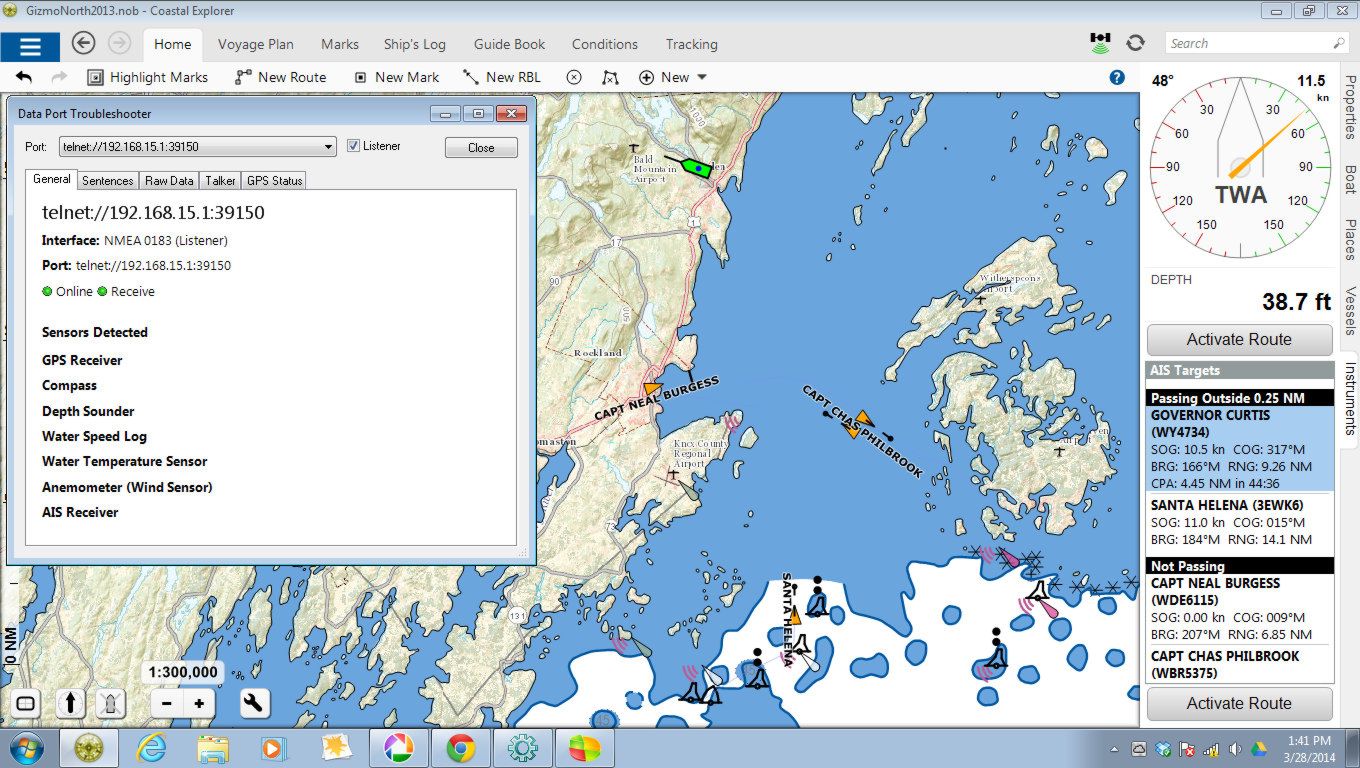The image size is (1360, 768).
Task: Click the refresh sync arrows icon
Action: point(1135,43)
